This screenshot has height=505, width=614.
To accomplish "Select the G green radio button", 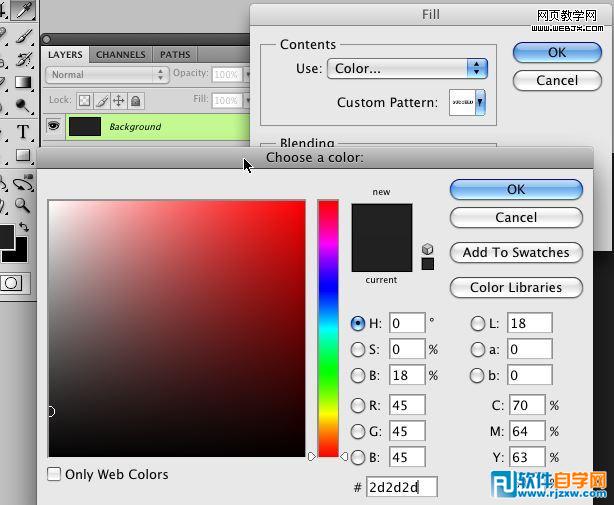I will point(358,431).
